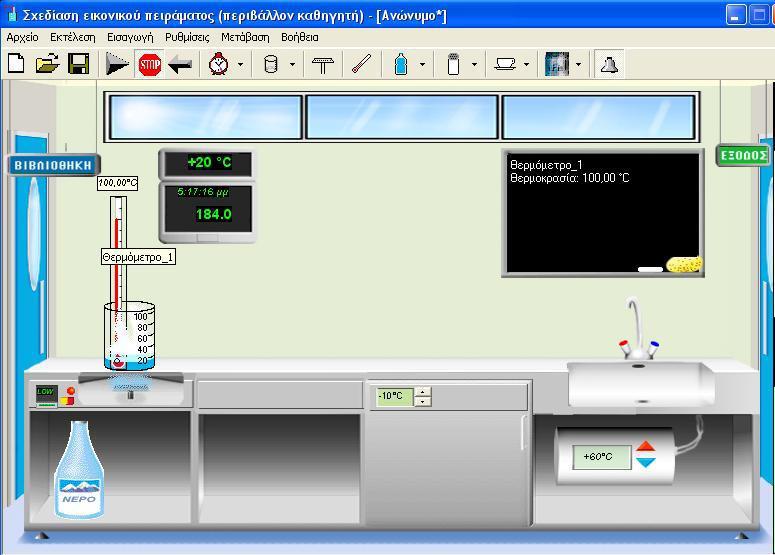Click the sink basin
This screenshot has width=775, height=555.
pos(641,384)
